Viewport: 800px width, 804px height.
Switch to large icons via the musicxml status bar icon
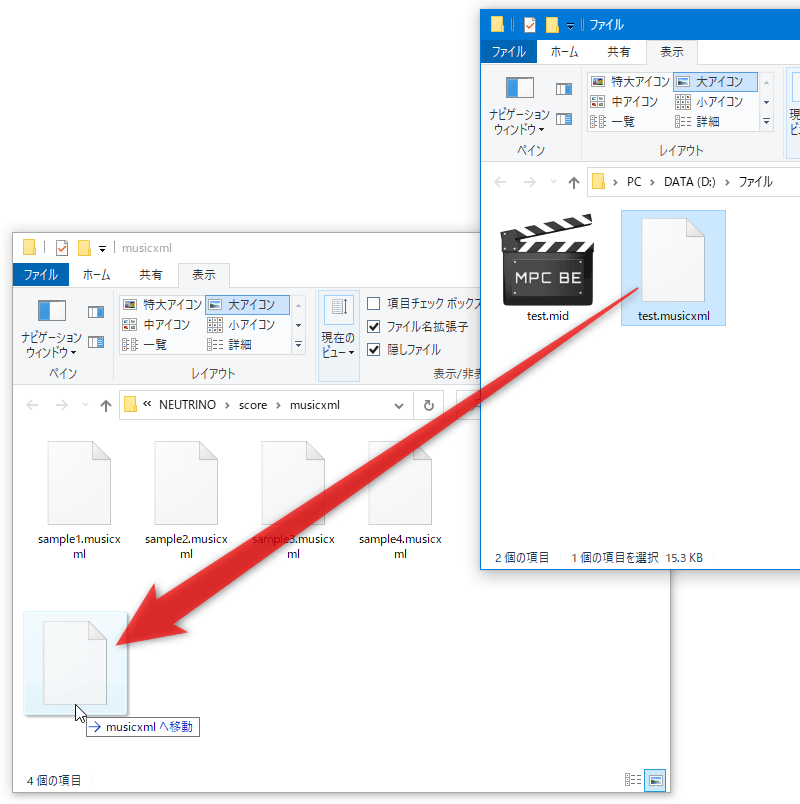(x=655, y=780)
